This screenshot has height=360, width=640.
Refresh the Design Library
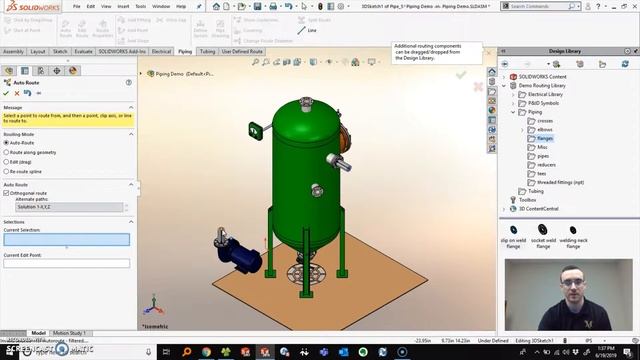click(x=625, y=64)
